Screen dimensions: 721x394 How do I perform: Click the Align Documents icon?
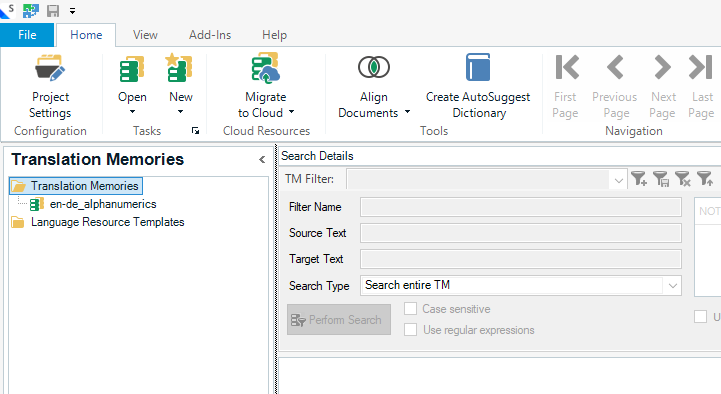[x=374, y=67]
